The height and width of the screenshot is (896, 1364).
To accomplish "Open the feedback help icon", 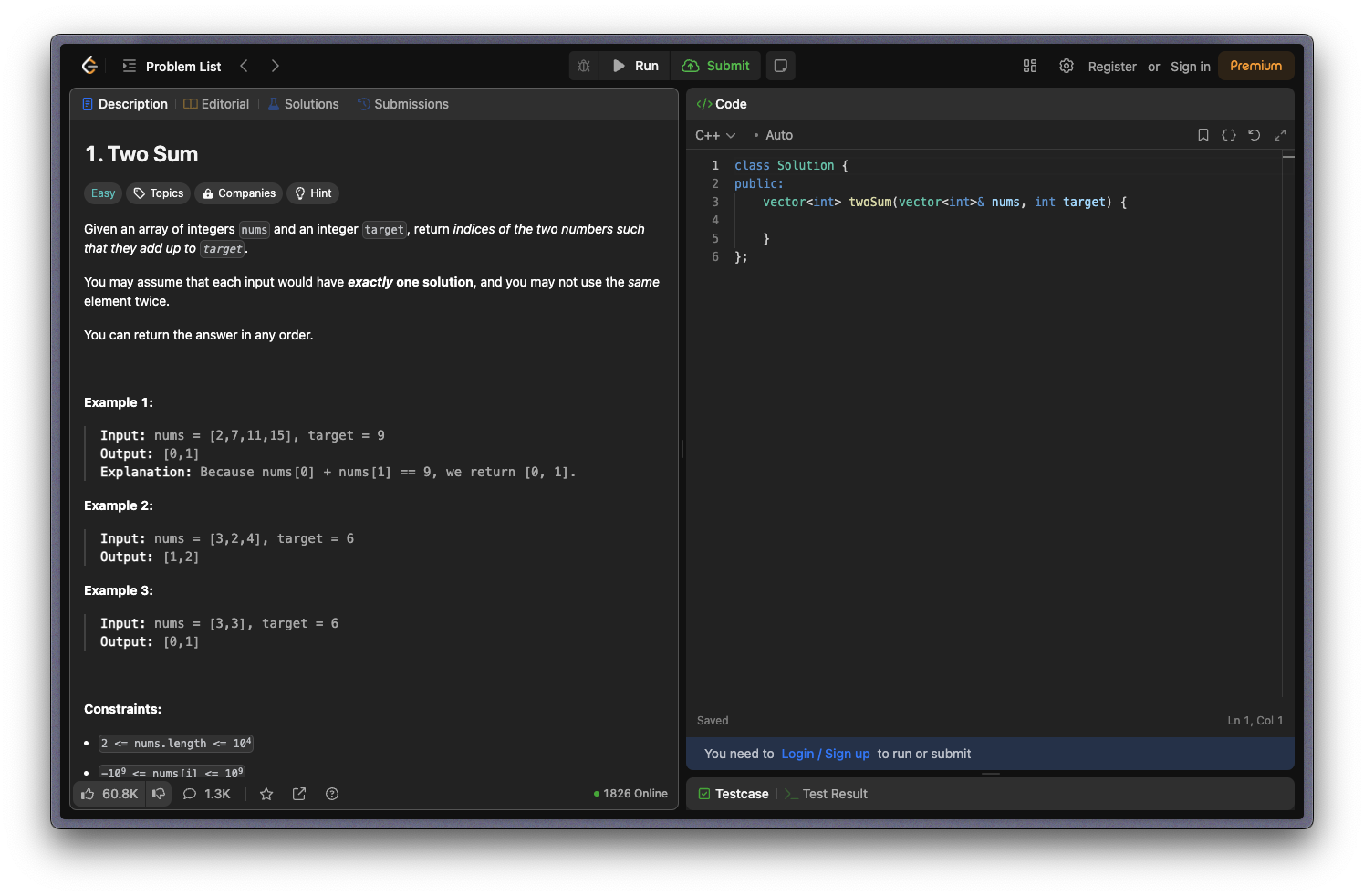I will coord(332,794).
